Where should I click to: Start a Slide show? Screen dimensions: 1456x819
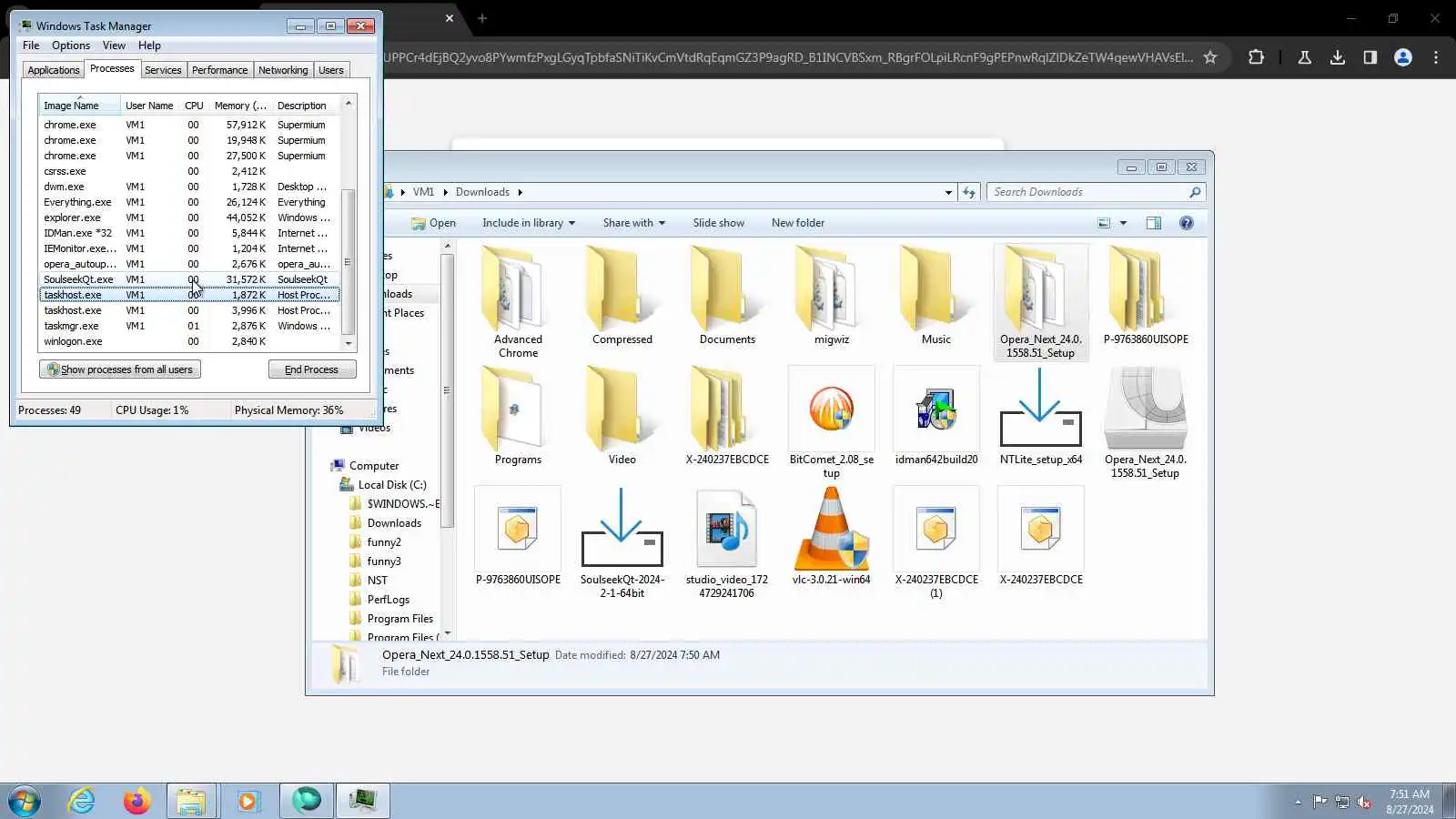[718, 223]
